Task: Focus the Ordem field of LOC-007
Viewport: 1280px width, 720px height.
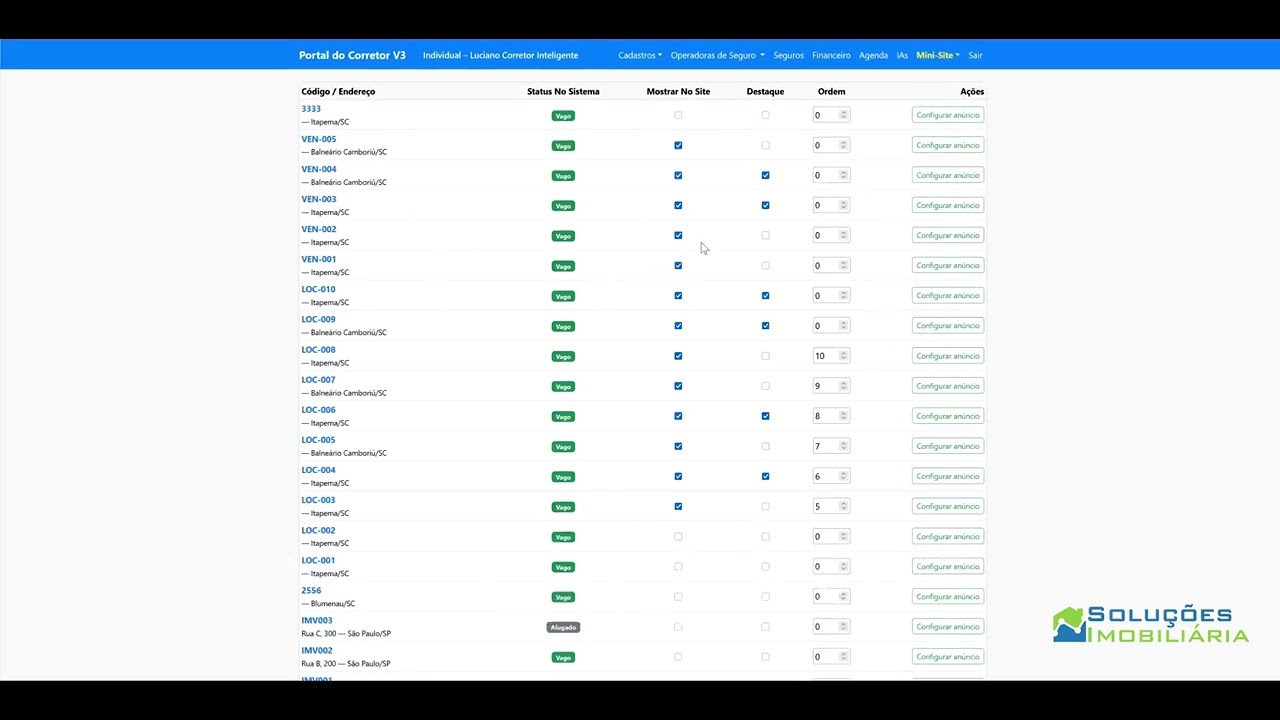Action: (831, 386)
